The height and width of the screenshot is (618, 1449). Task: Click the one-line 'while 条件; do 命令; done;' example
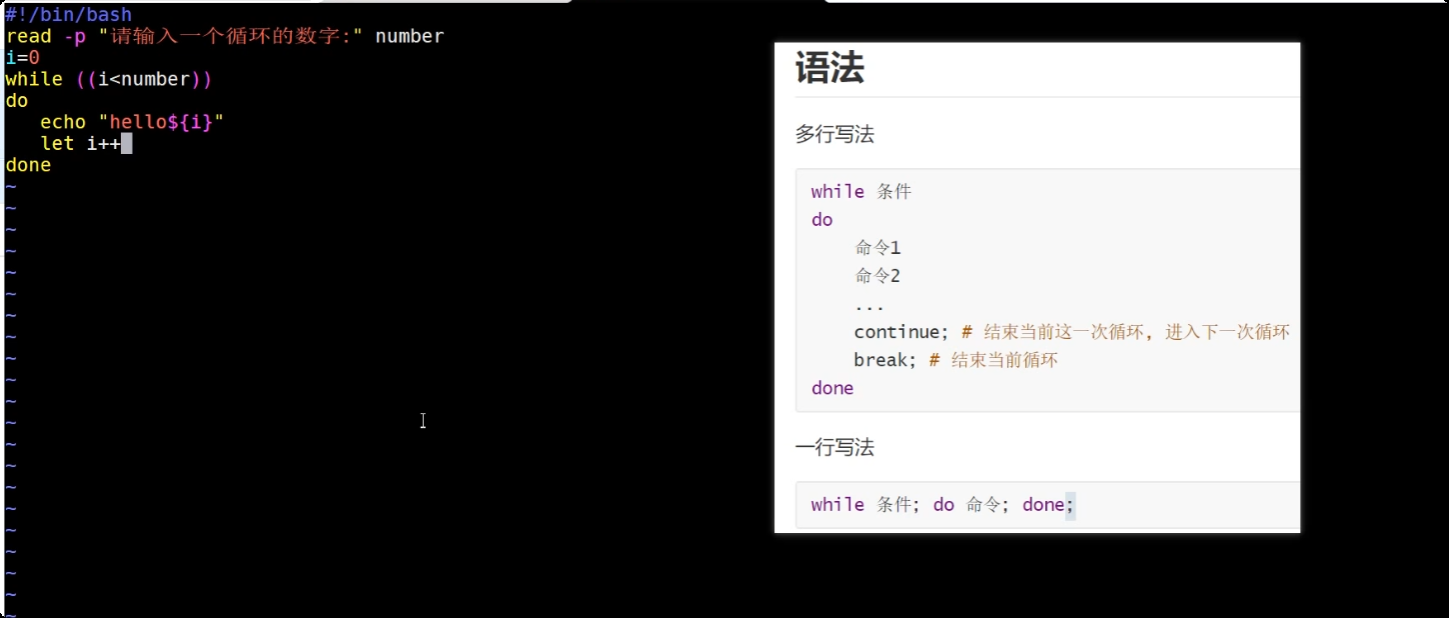[942, 504]
